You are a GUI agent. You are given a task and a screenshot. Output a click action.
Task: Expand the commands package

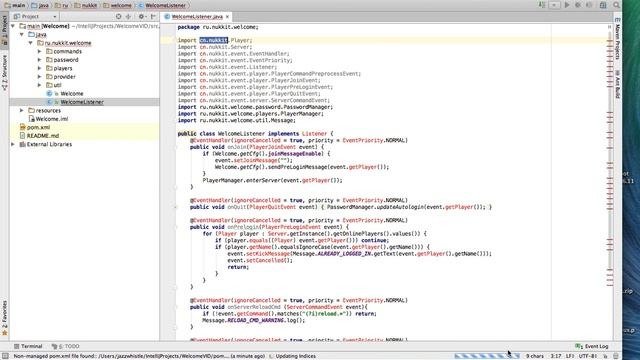[40, 51]
